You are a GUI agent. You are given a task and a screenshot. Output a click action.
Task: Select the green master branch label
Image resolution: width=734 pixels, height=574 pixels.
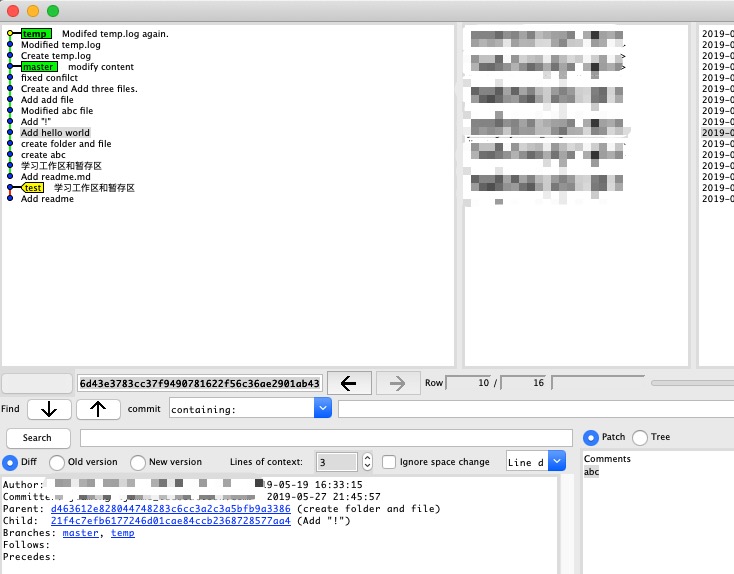tap(38, 67)
